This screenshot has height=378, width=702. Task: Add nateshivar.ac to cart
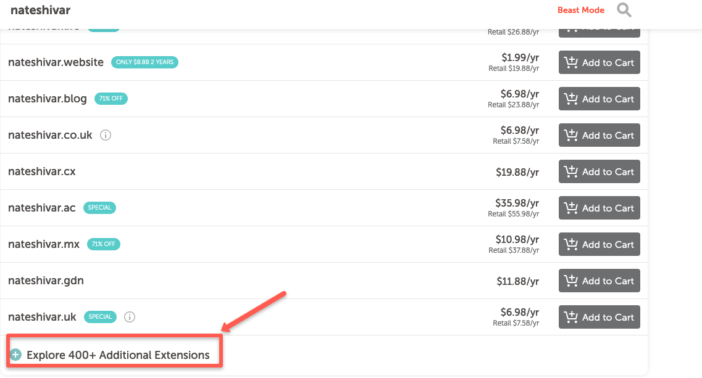tap(599, 208)
